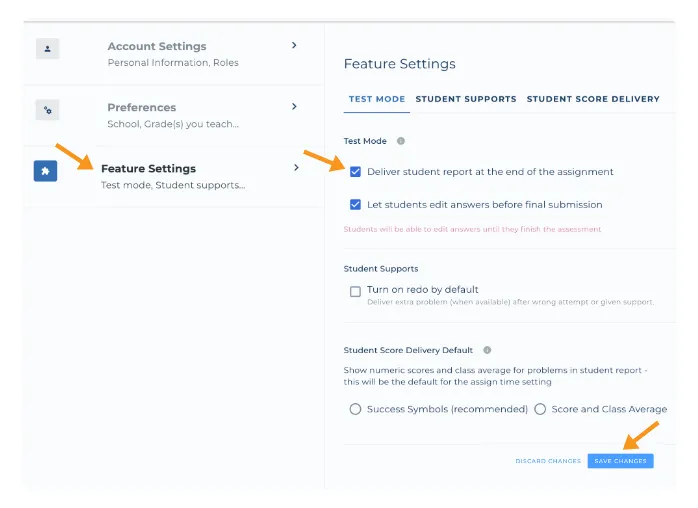Viewport: 698px width, 508px height.
Task: Enable Turn on redo by default
Action: pyautogui.click(x=355, y=291)
